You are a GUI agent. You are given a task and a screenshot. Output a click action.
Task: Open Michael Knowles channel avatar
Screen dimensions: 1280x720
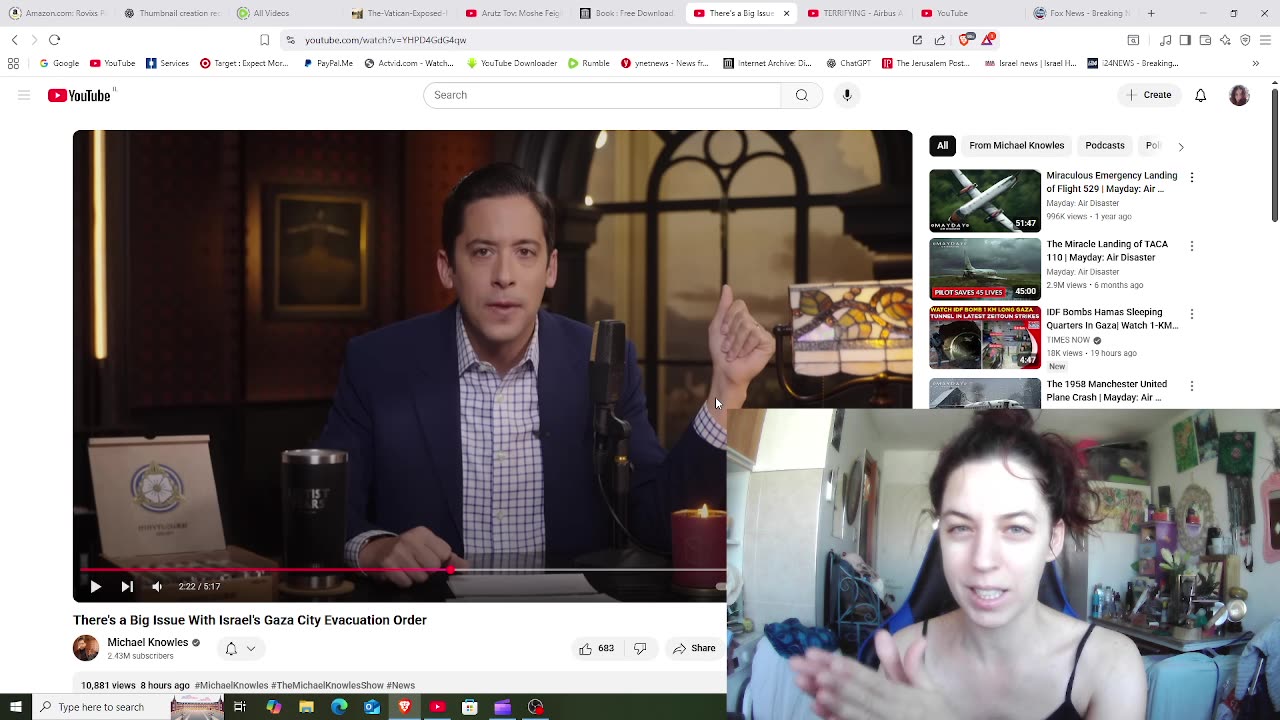pyautogui.click(x=86, y=648)
